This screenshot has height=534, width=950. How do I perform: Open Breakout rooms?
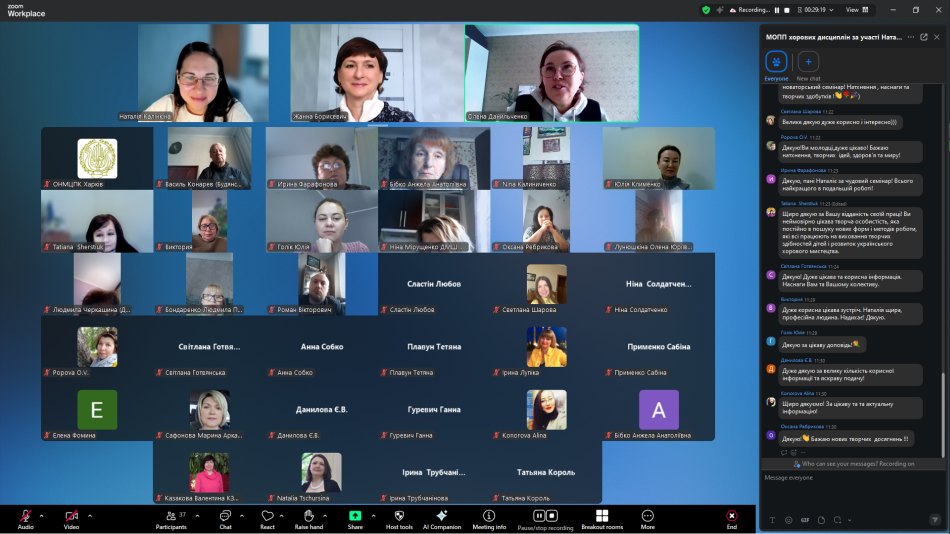click(601, 516)
